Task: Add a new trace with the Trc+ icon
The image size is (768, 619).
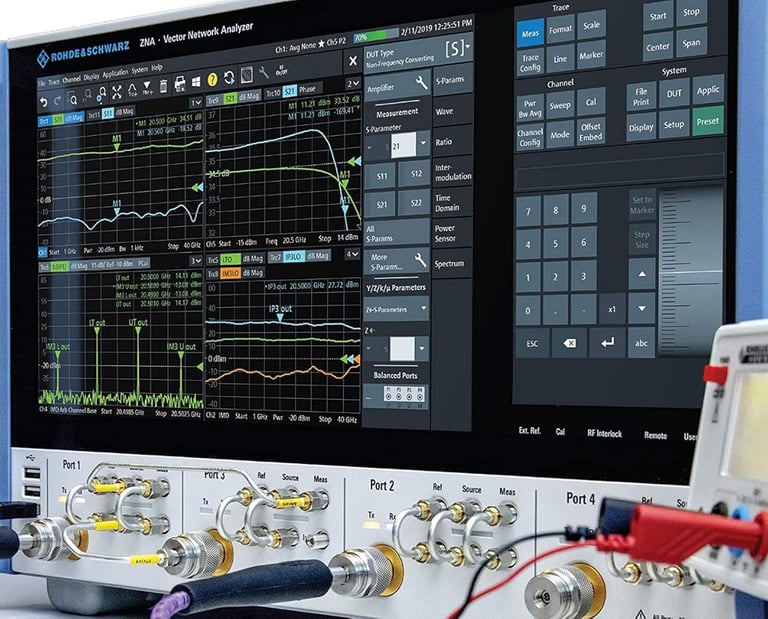Action: pos(132,90)
